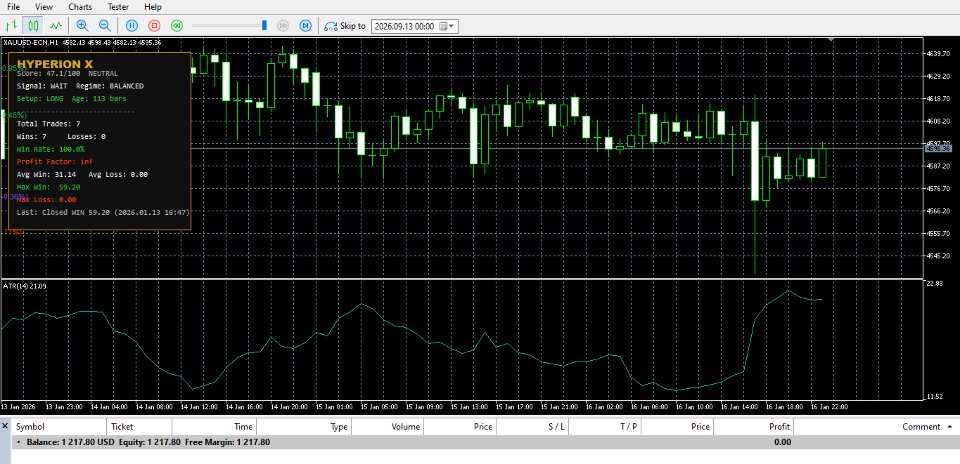Switch chart to line chart mode
Image resolution: width=960 pixels, height=464 pixels.
(x=56, y=26)
